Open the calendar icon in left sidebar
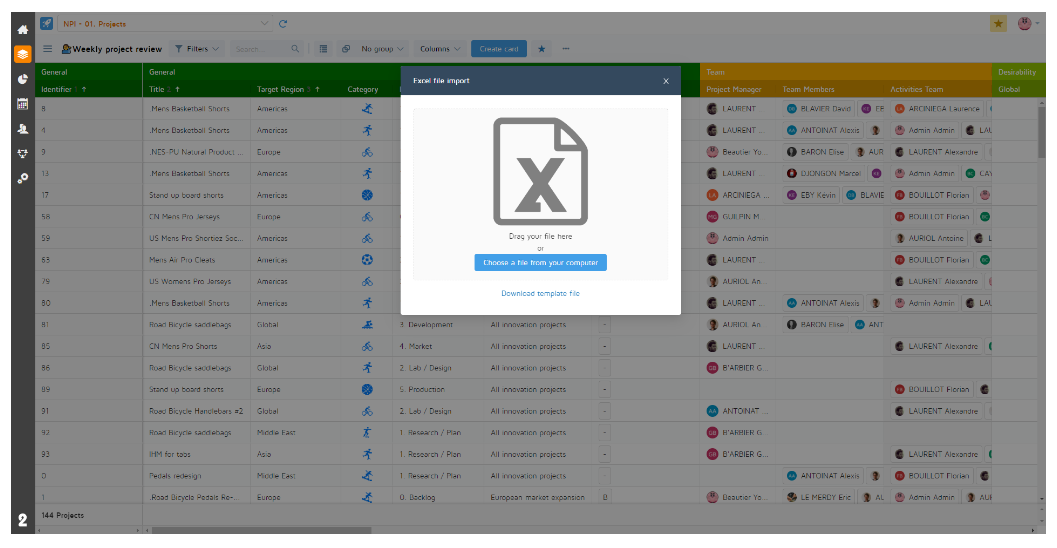 coord(22,104)
